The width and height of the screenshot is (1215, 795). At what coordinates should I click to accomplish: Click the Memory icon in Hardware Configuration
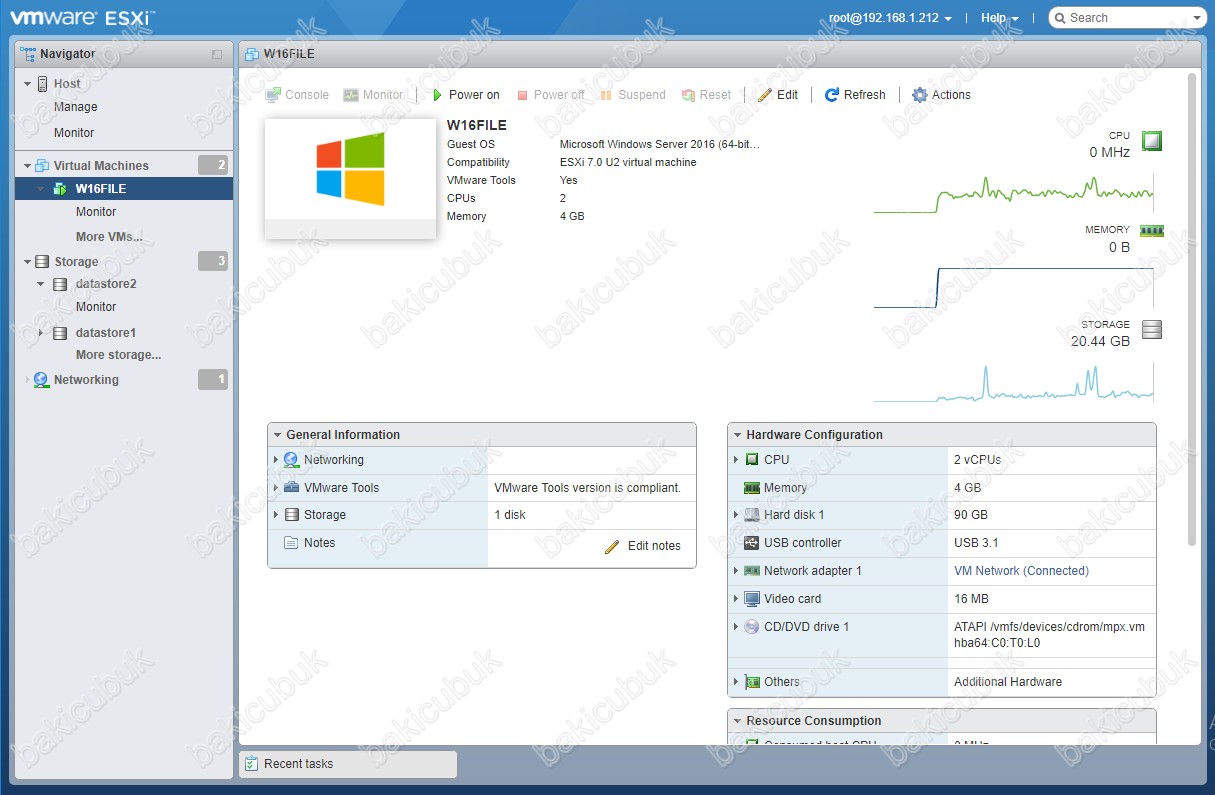point(752,488)
